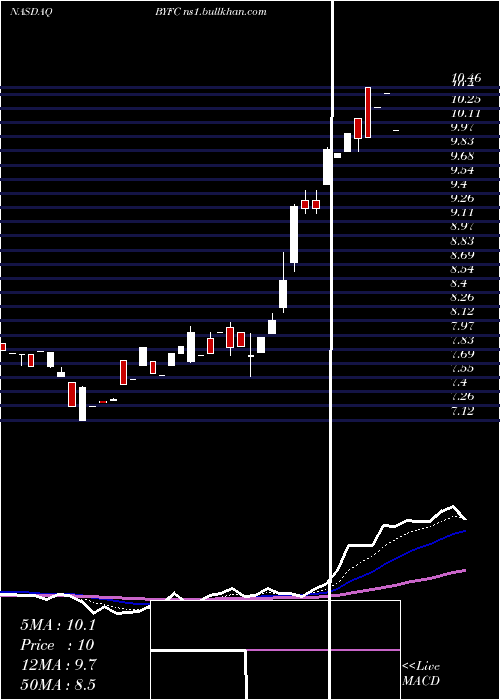Click the 7.69 price axis label
Screen dimensions: 500x700
pyautogui.click(x=464, y=354)
